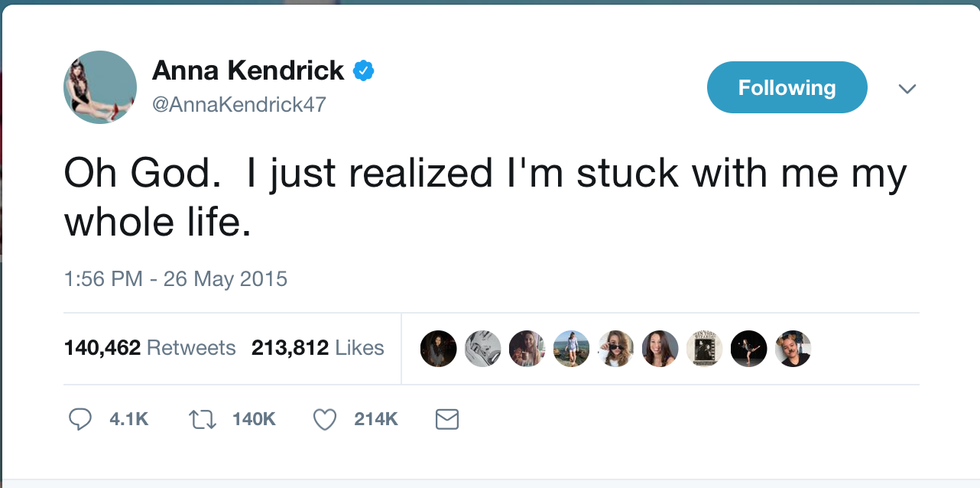Open Anna Kendrick's profile picture
Viewport: 980px width, 488px height.
click(100, 88)
